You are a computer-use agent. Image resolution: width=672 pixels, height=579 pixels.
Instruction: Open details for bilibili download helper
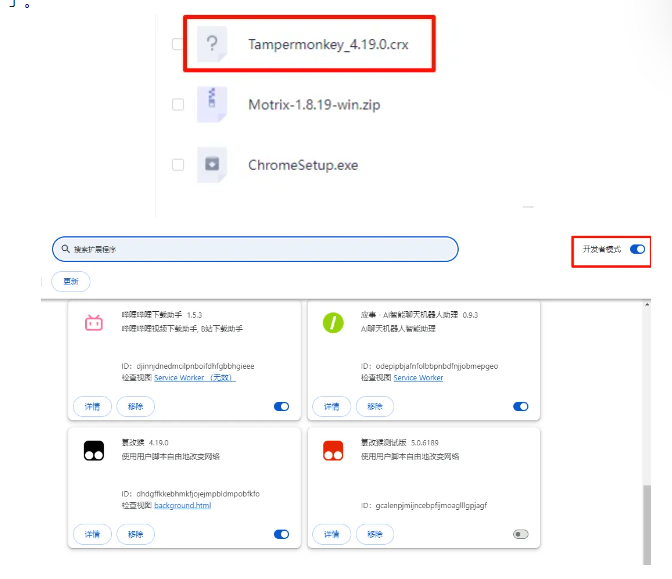pos(92,406)
